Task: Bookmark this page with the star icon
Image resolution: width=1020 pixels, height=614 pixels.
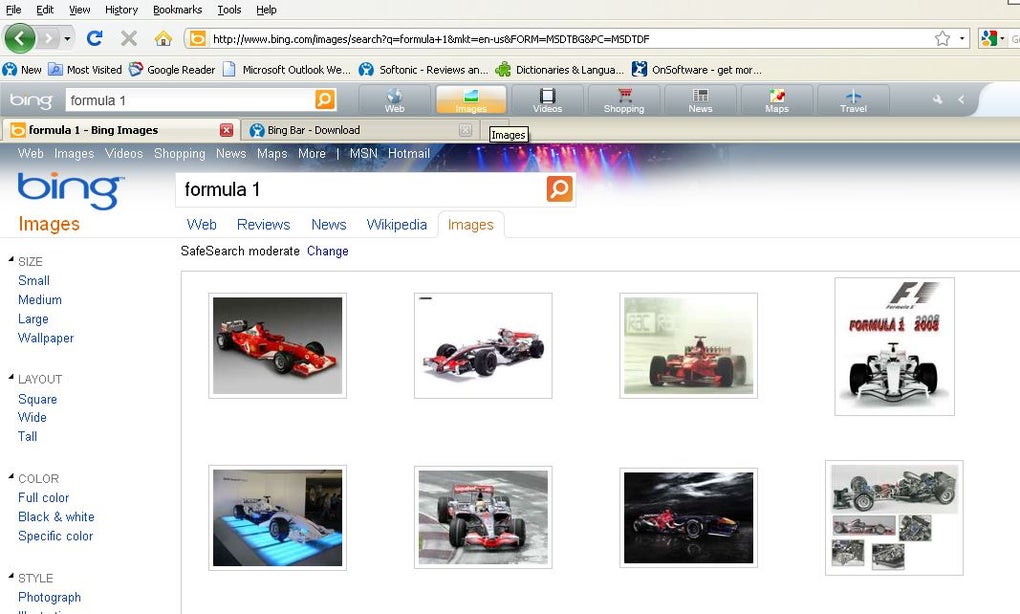Action: click(942, 39)
